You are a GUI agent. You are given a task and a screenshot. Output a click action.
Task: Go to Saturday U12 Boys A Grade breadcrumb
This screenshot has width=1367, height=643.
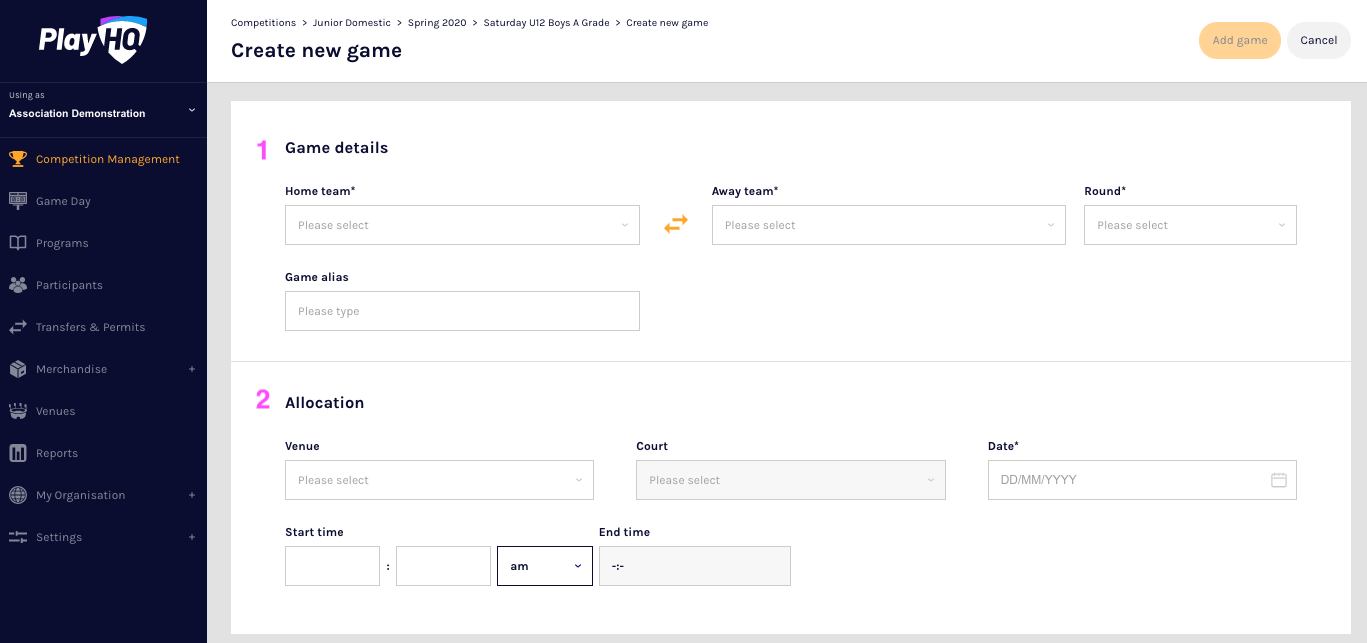pyautogui.click(x=546, y=23)
